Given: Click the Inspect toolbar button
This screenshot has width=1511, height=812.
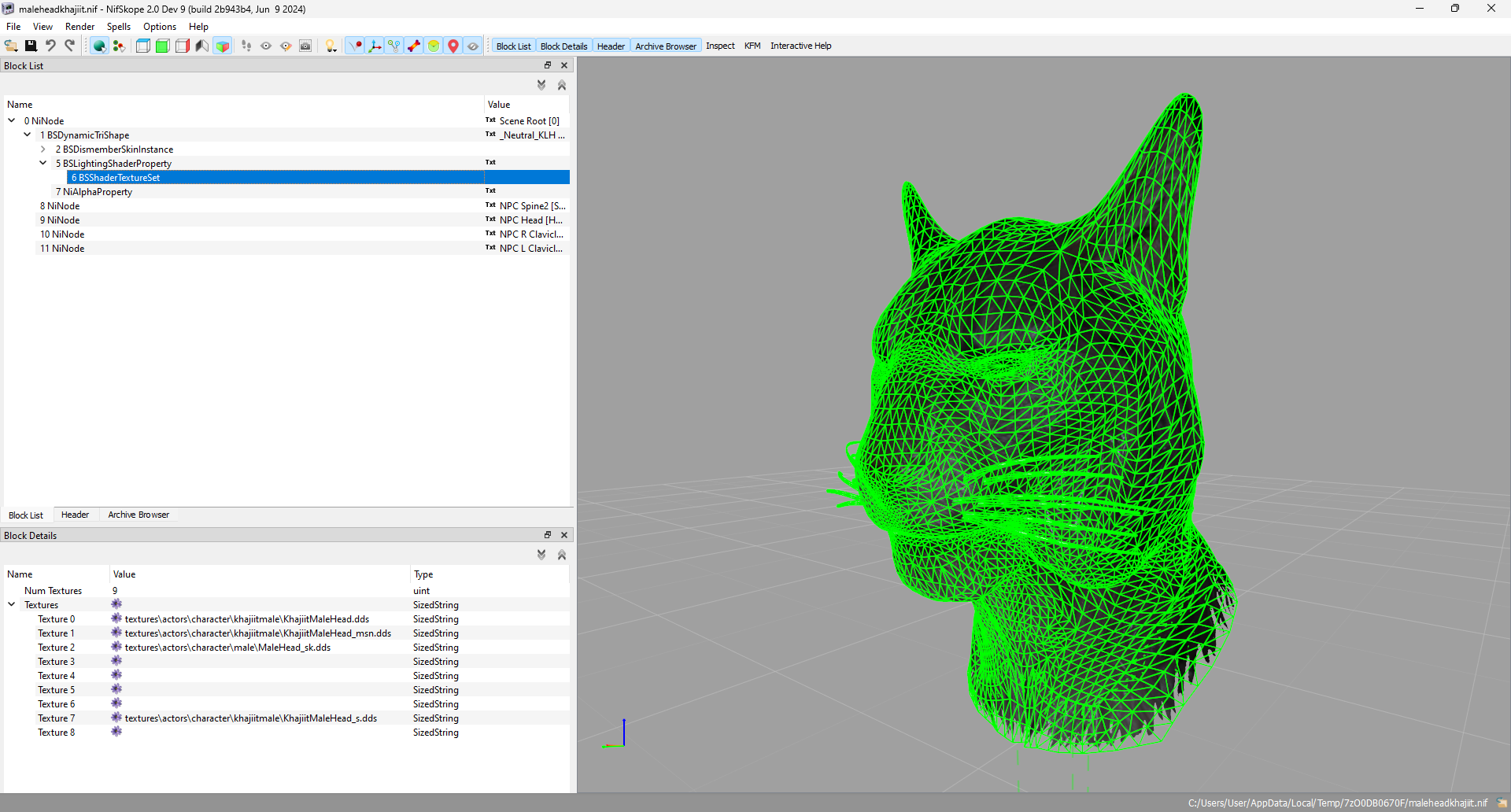Looking at the screenshot, I should tap(719, 46).
